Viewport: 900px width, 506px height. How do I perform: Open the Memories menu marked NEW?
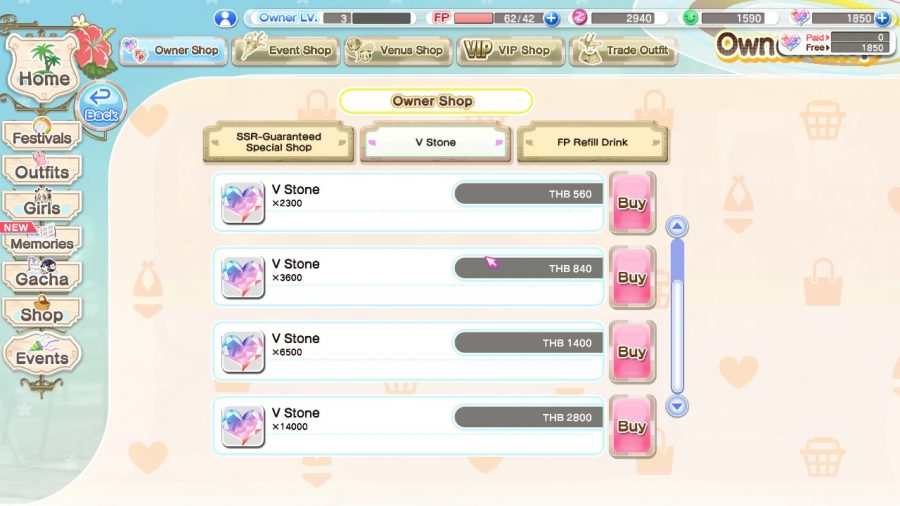[x=42, y=242]
